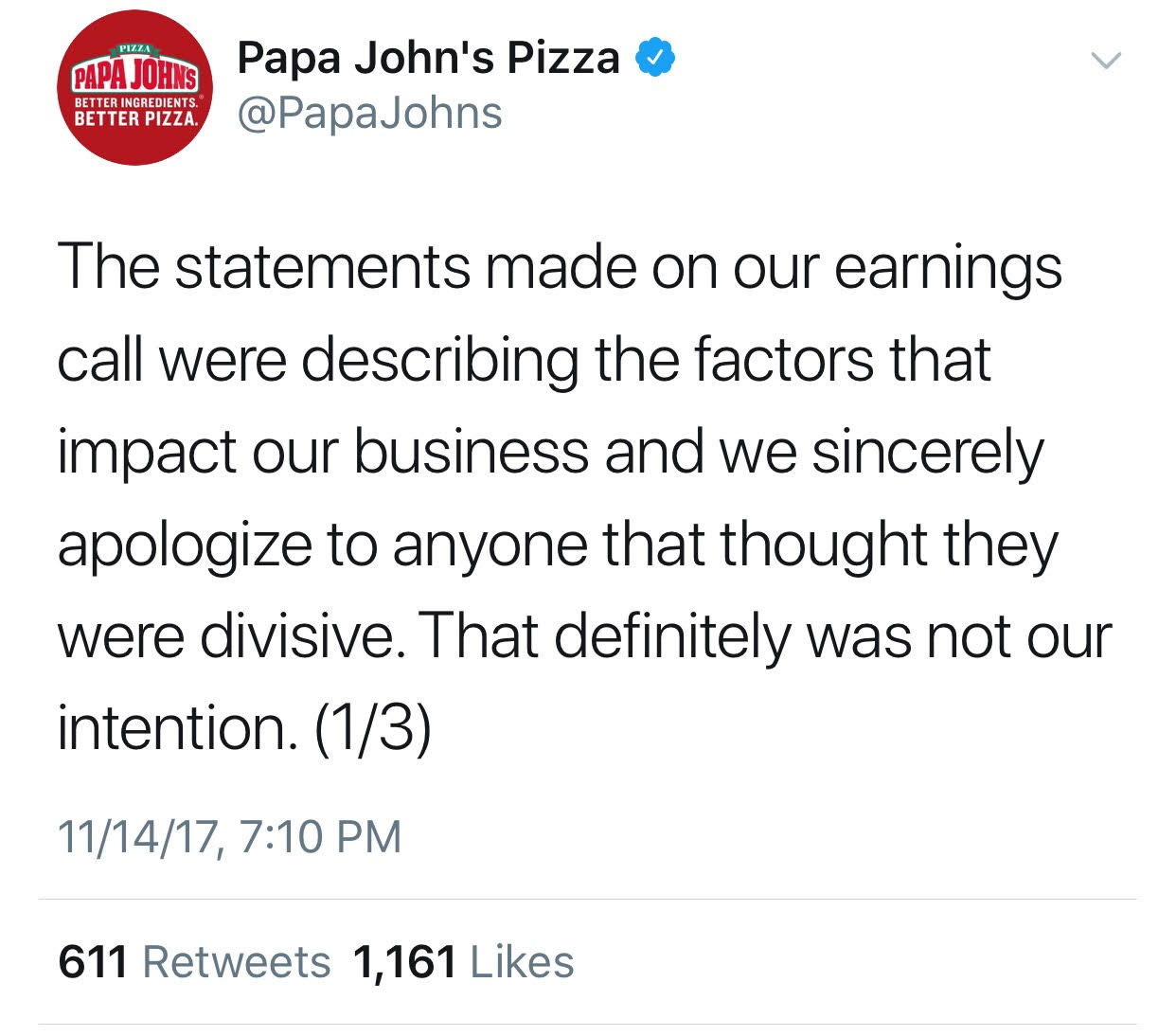
Task: Click the Retweets label
Action: pos(236,962)
